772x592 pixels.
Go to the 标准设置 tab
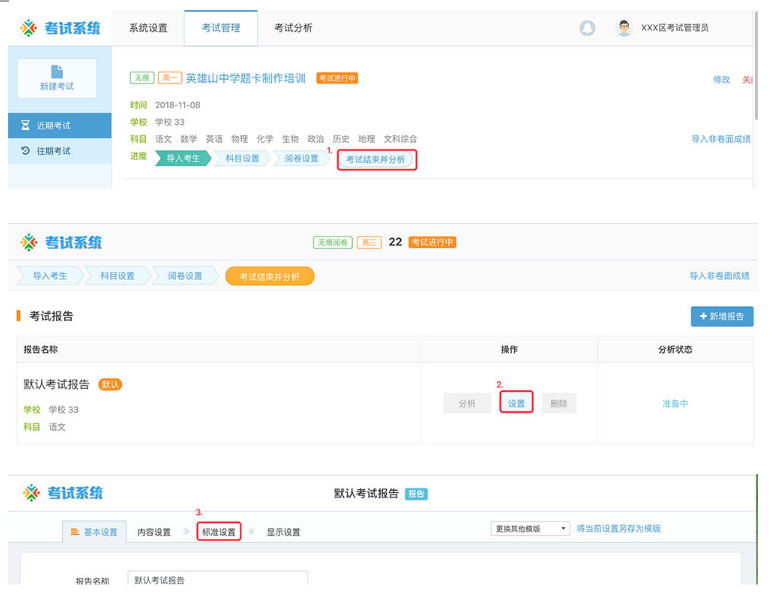click(218, 532)
